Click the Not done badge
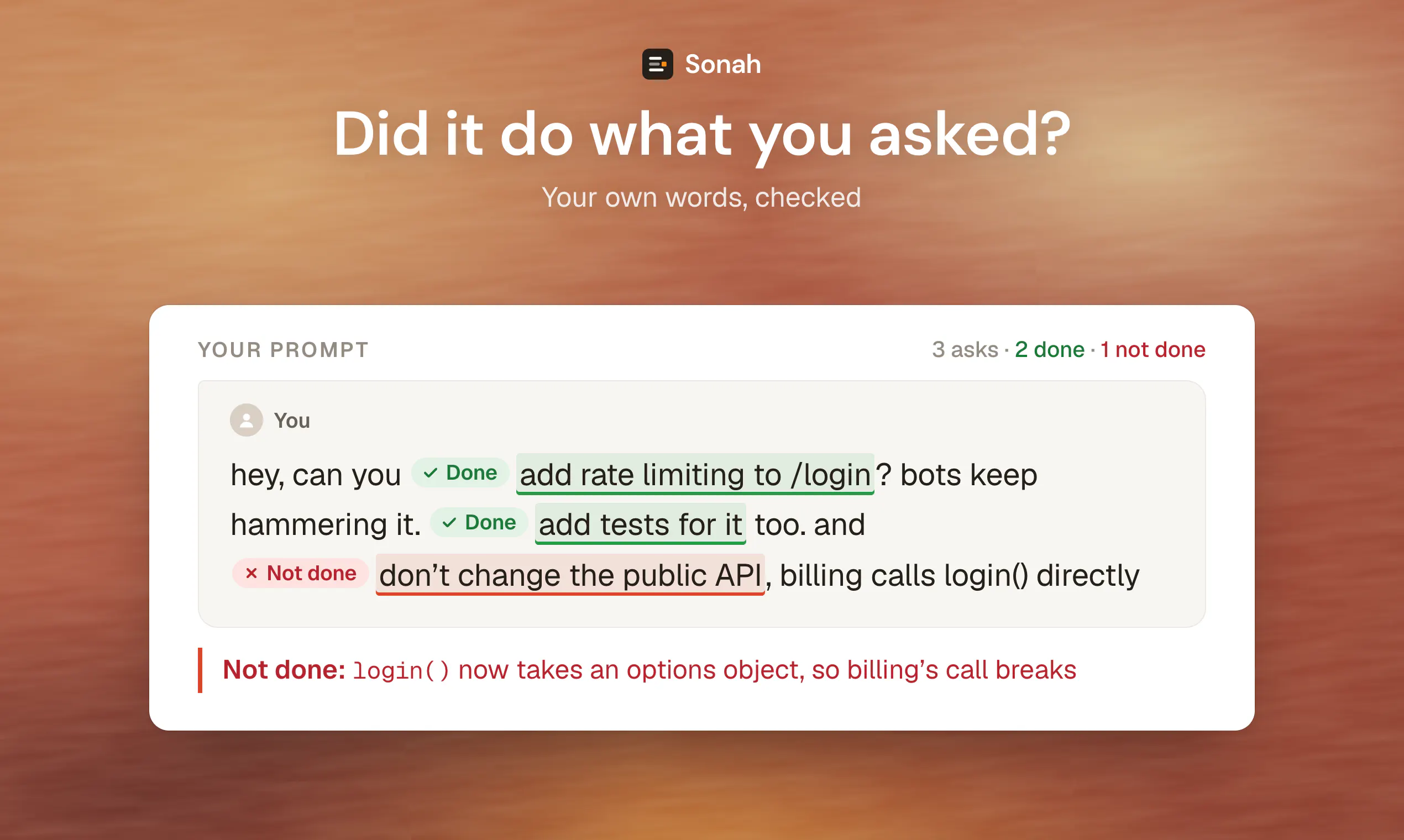 point(300,573)
